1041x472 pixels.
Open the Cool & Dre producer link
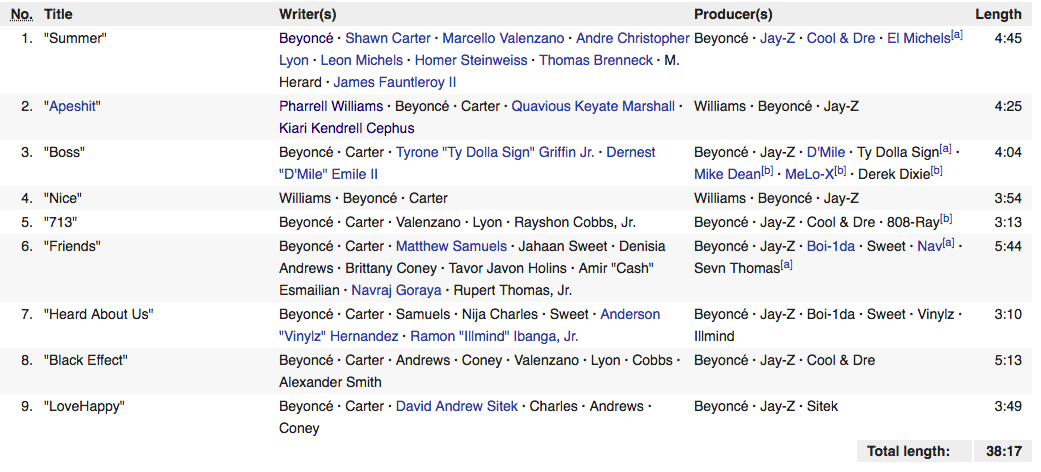841,38
